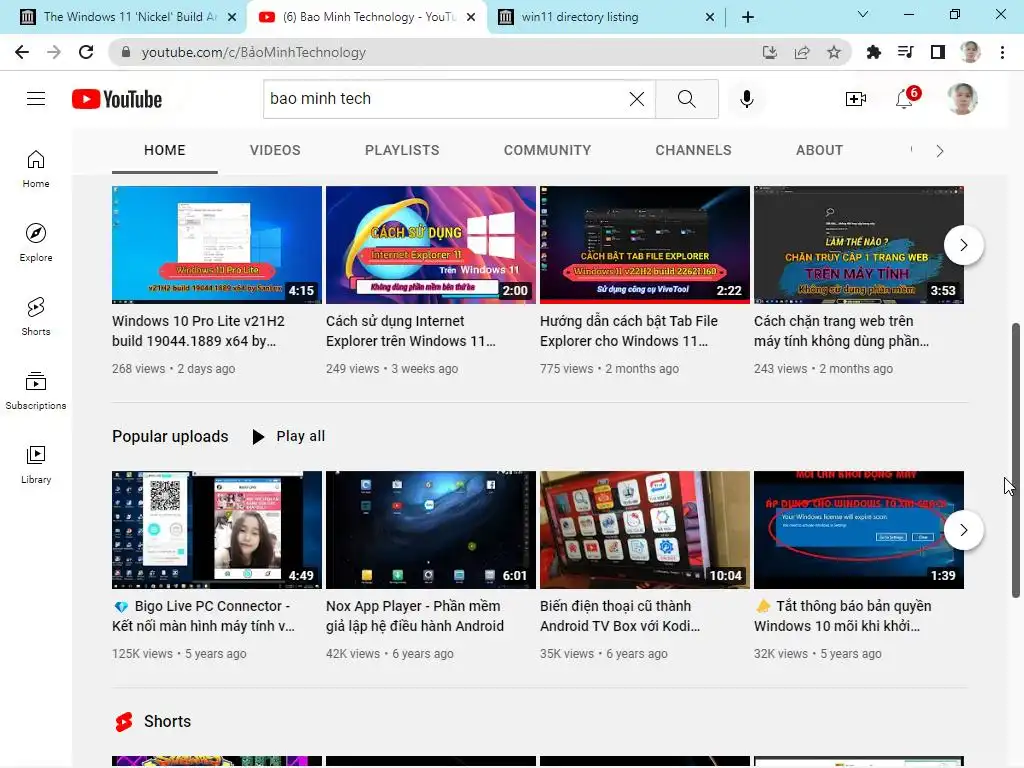Toggle the browser side panel icon
Image resolution: width=1024 pixels, height=768 pixels.
[x=938, y=52]
